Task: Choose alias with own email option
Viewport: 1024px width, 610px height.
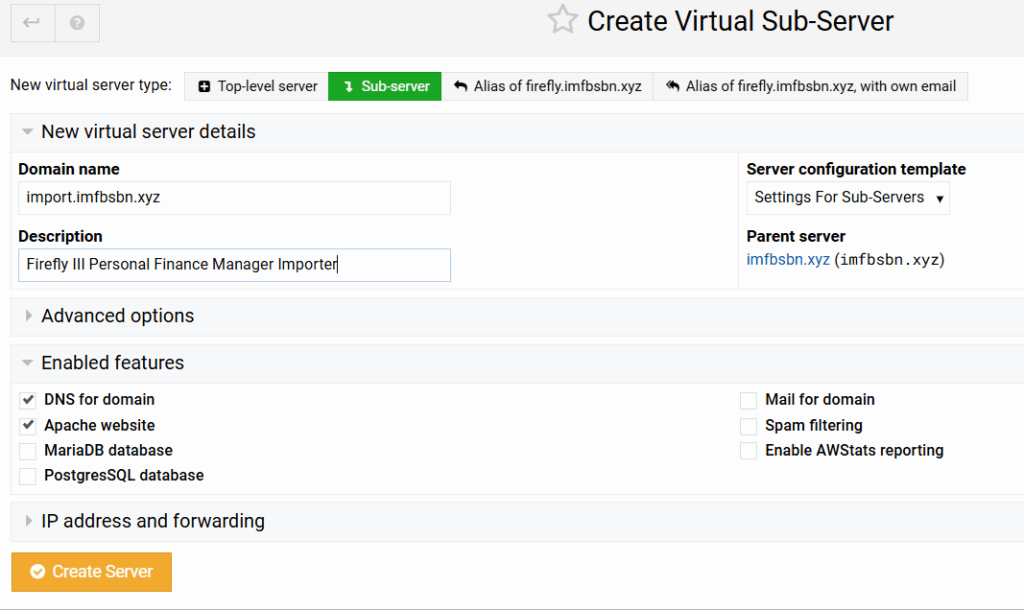Action: point(810,86)
